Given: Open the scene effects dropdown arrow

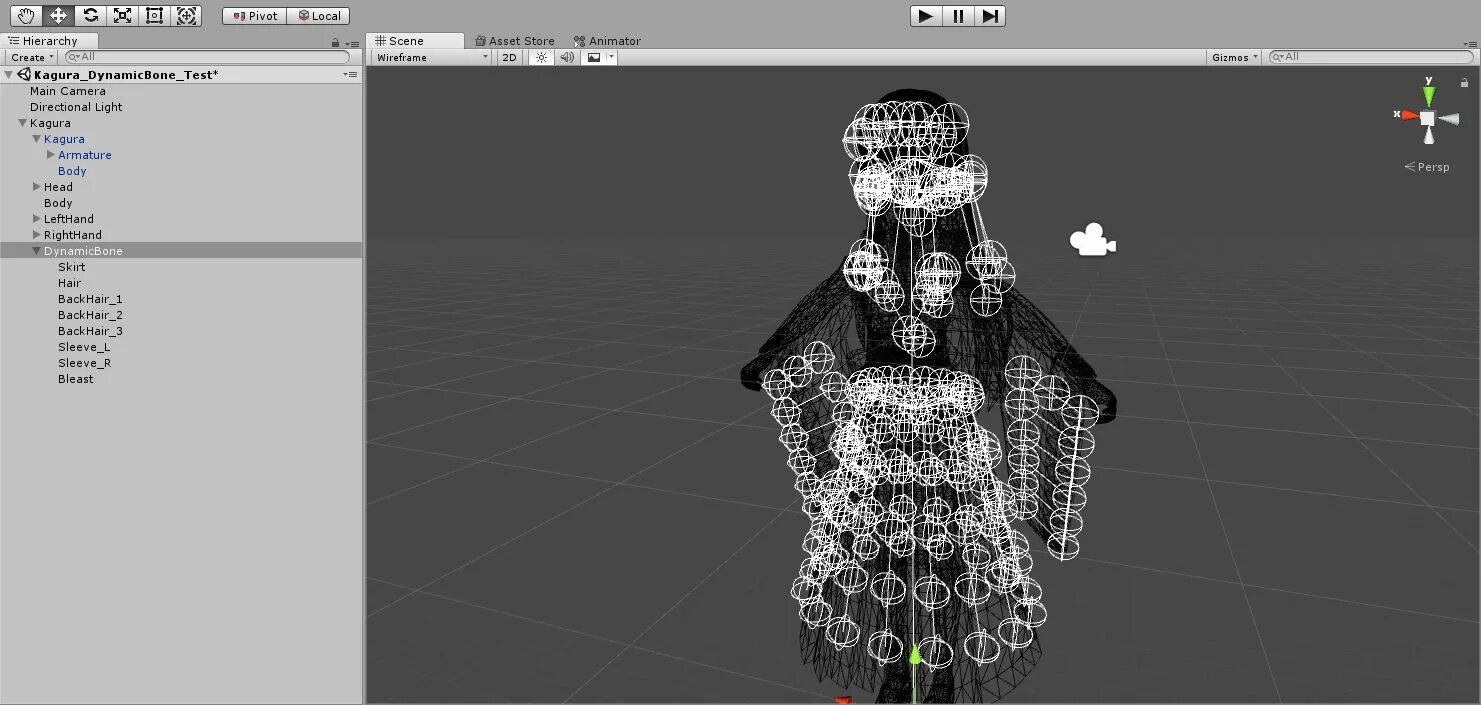Looking at the screenshot, I should [x=611, y=57].
